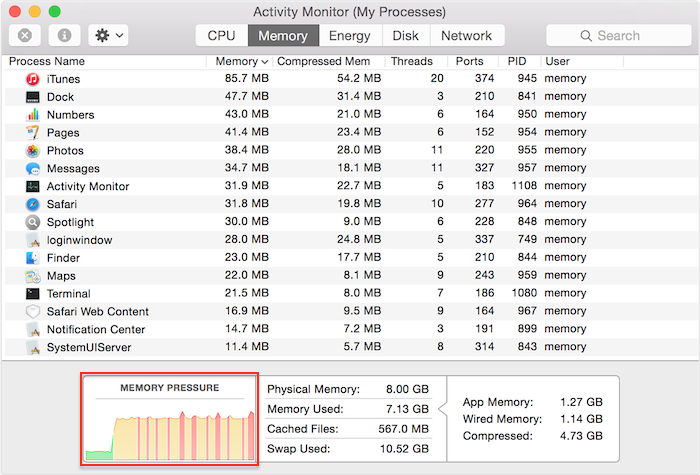This screenshot has width=700, height=475.
Task: Click PID 1080 cell
Action: pos(524,292)
